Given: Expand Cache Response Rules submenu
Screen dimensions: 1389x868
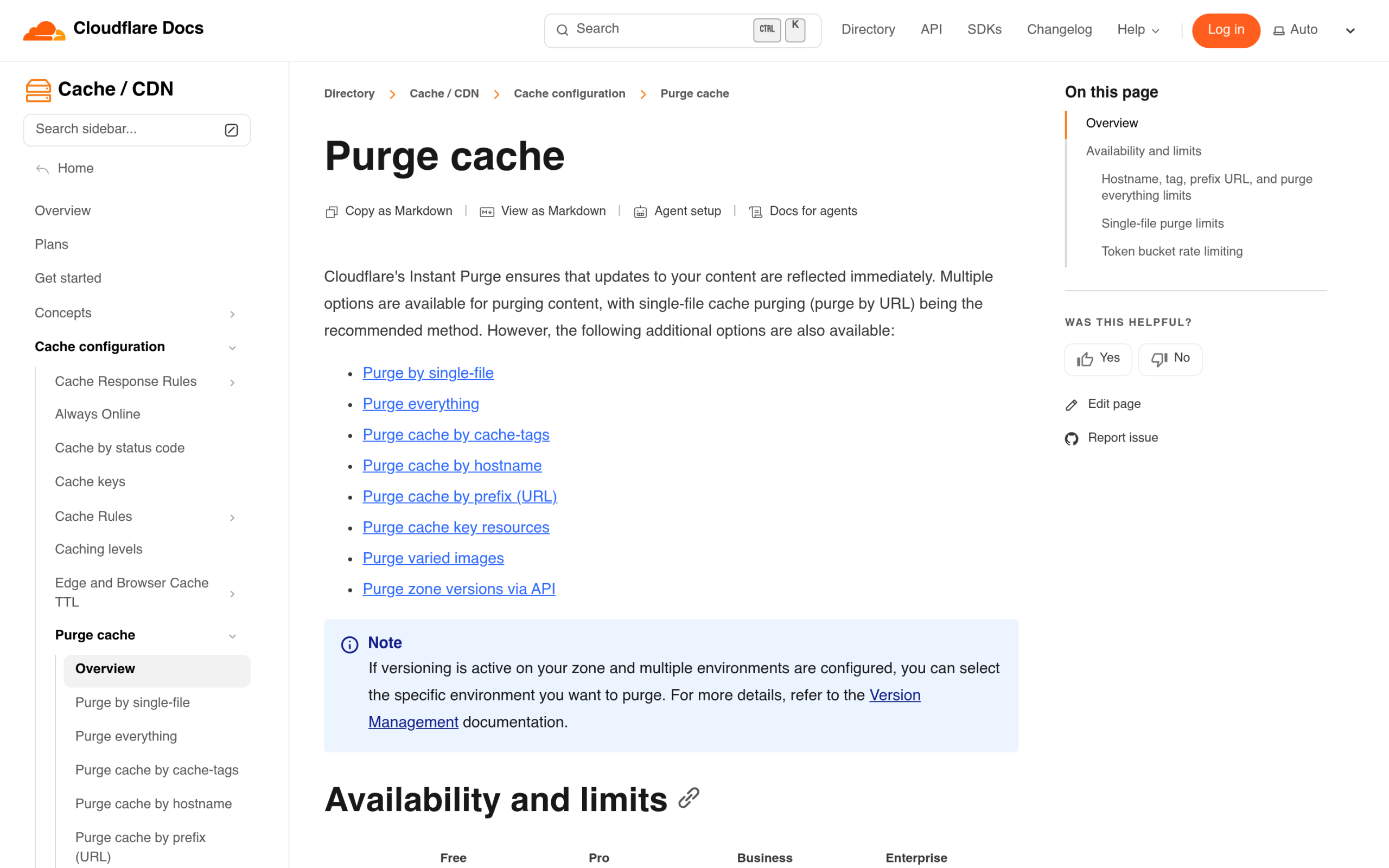Looking at the screenshot, I should pos(232,382).
